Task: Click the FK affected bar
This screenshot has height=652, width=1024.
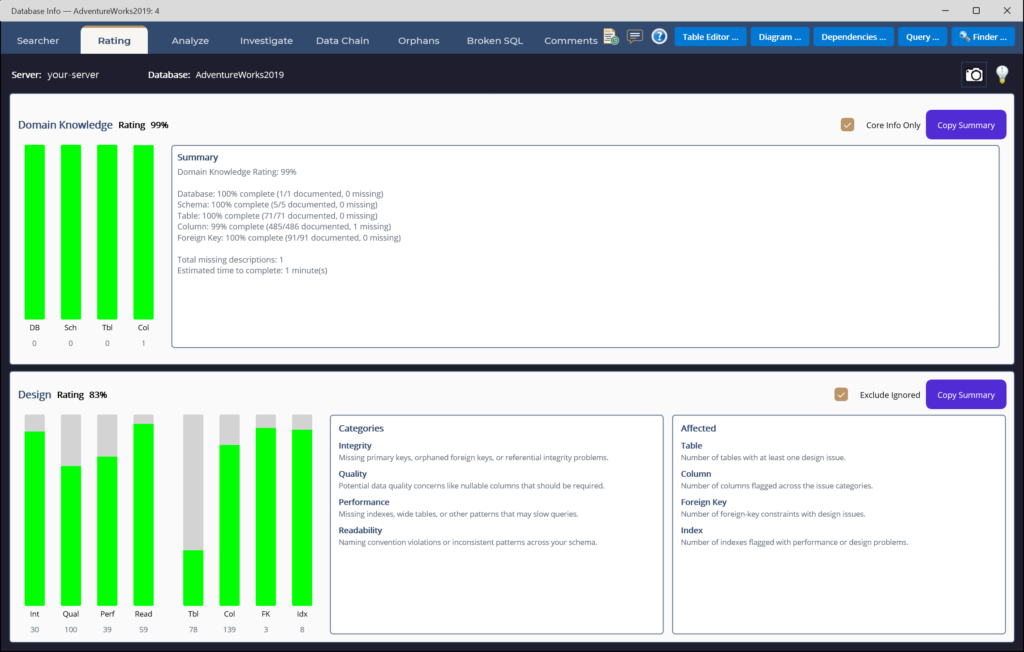Action: [266, 510]
